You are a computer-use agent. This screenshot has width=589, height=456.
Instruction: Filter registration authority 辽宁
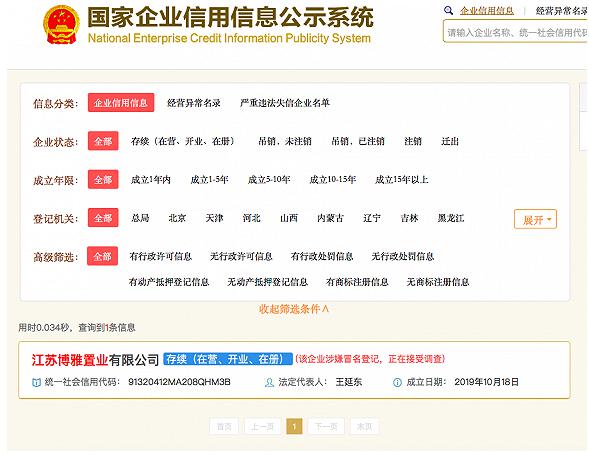click(372, 218)
